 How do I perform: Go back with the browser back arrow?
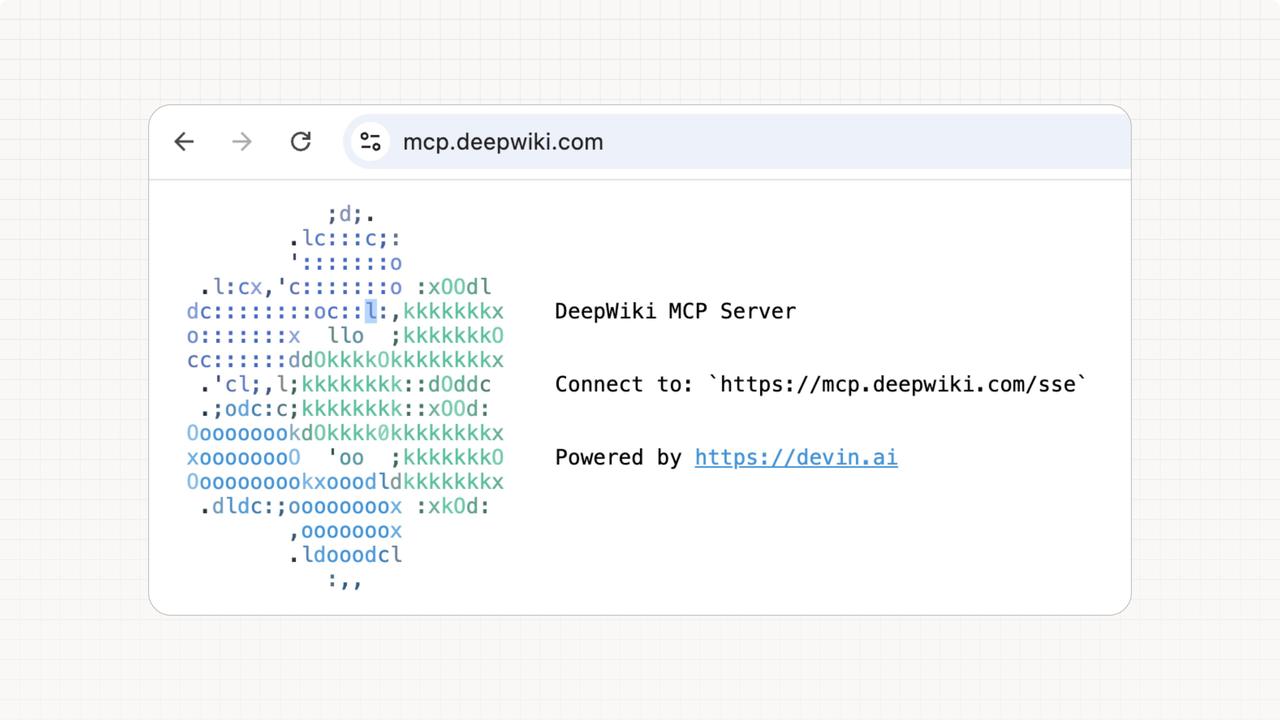click(x=184, y=142)
